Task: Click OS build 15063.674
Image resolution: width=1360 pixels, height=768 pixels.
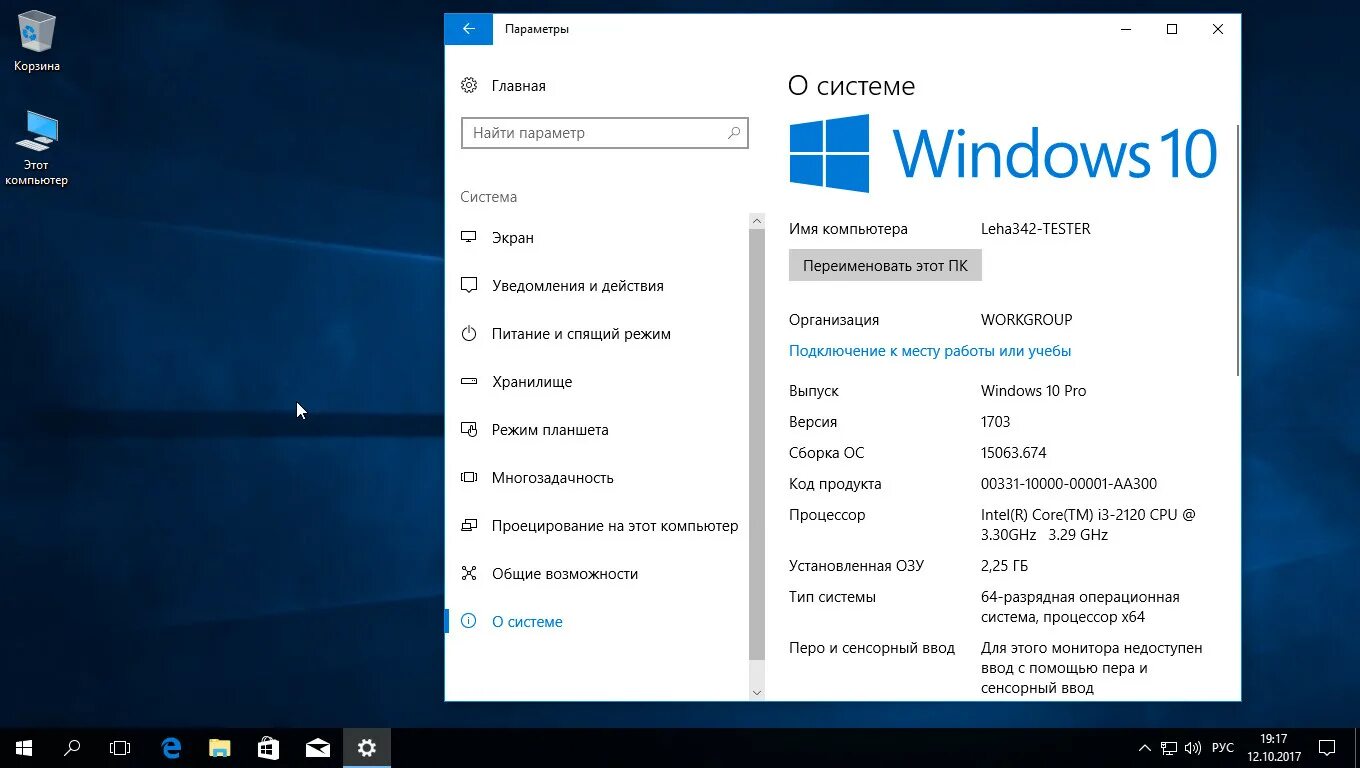Action: click(x=1014, y=453)
